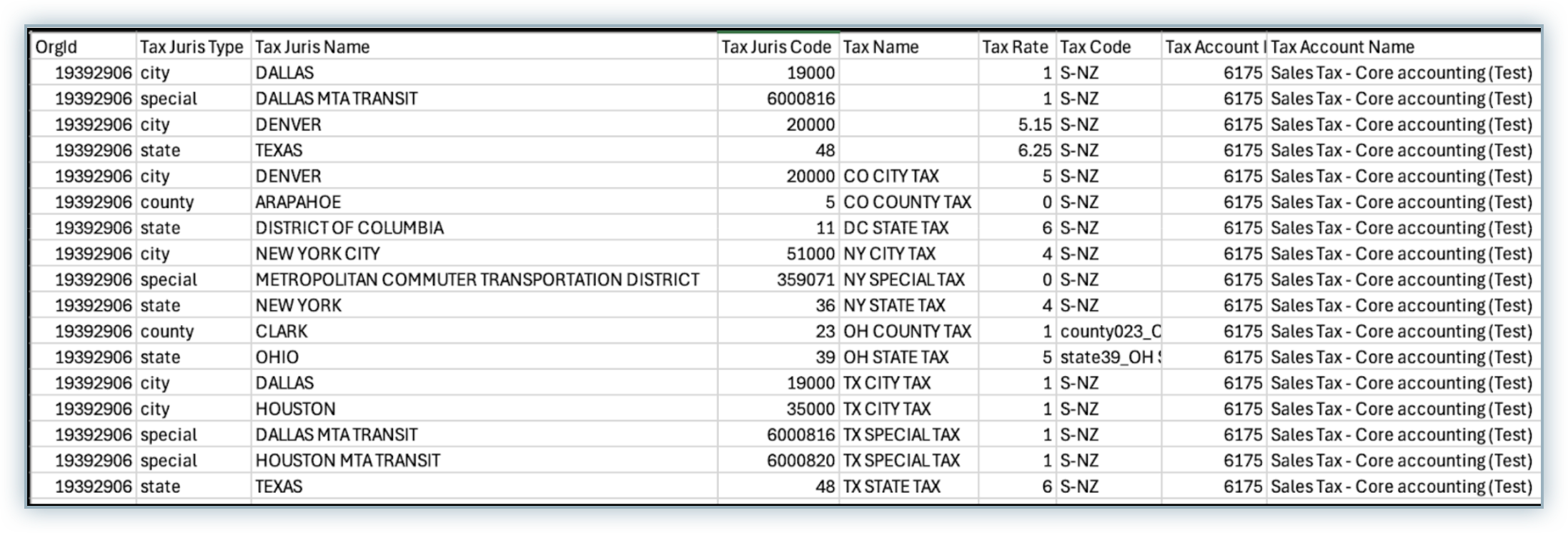The height and width of the screenshot is (533, 1568).
Task: Click the Tax Juris Code column header
Action: pos(777,47)
